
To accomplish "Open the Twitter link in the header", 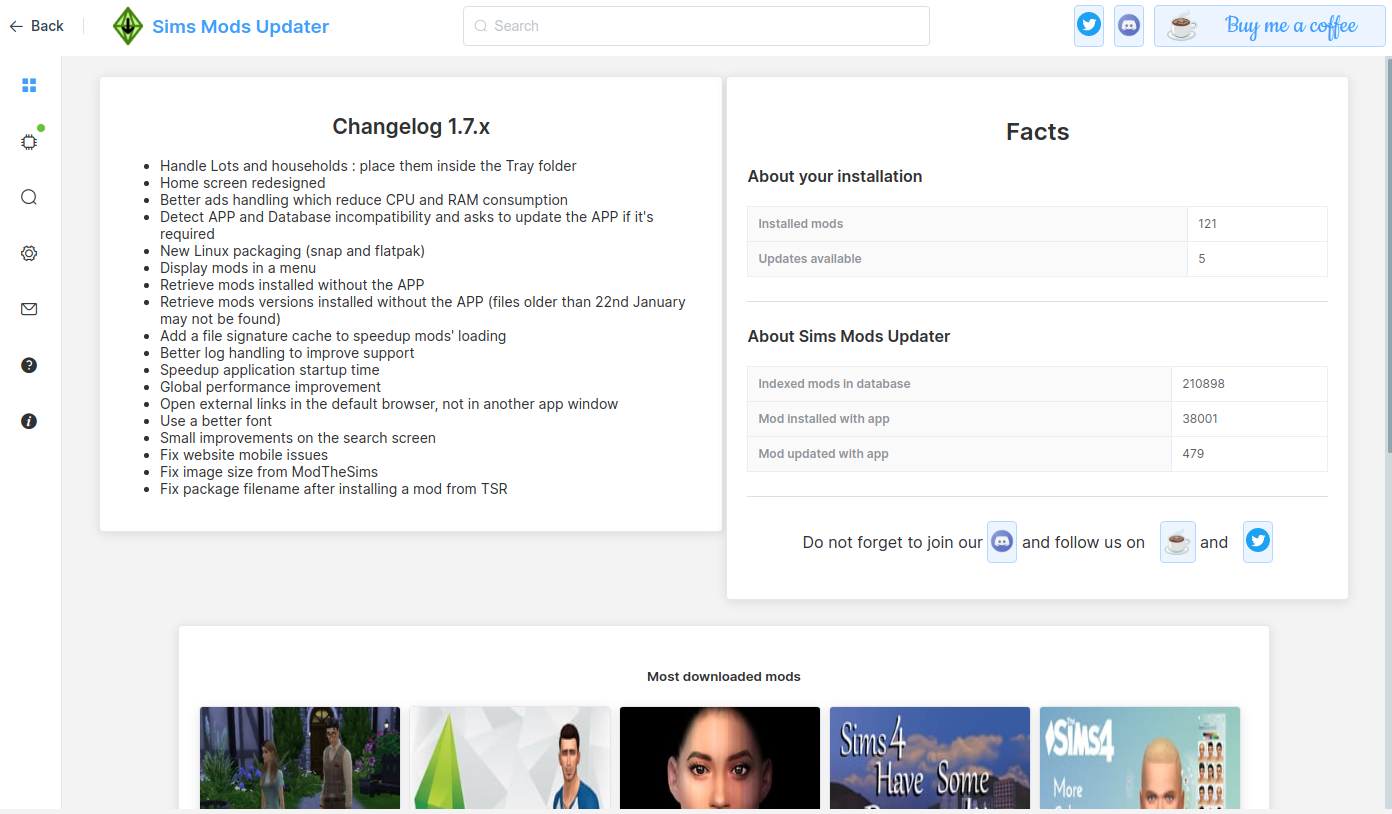I will point(1089,26).
